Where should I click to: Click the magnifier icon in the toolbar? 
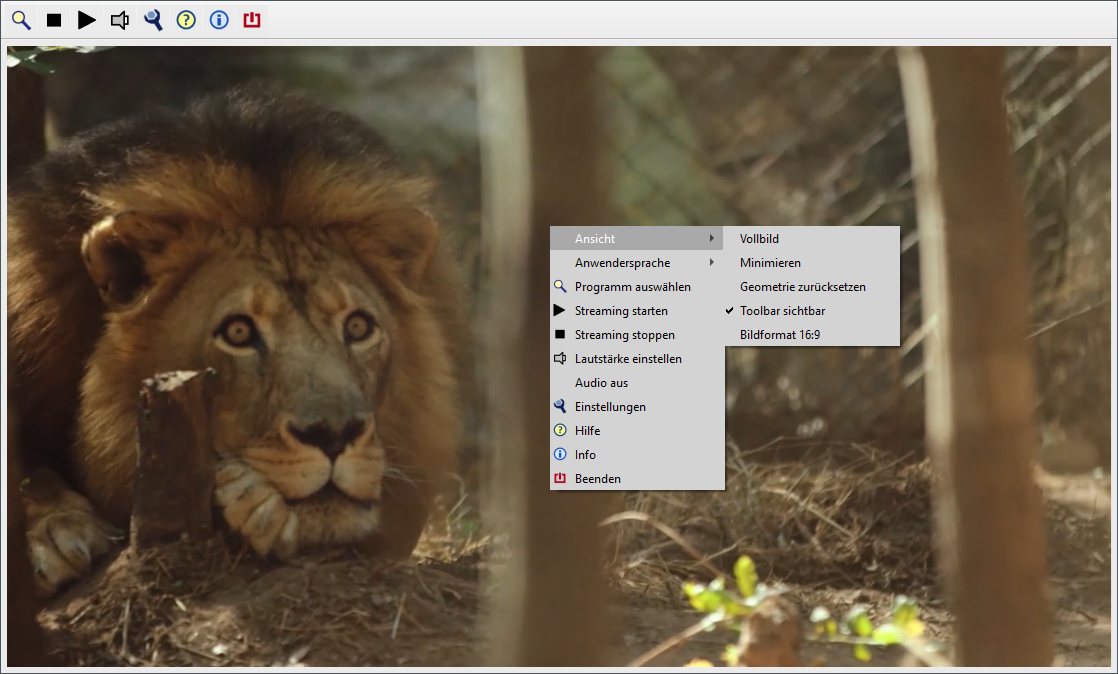point(21,20)
